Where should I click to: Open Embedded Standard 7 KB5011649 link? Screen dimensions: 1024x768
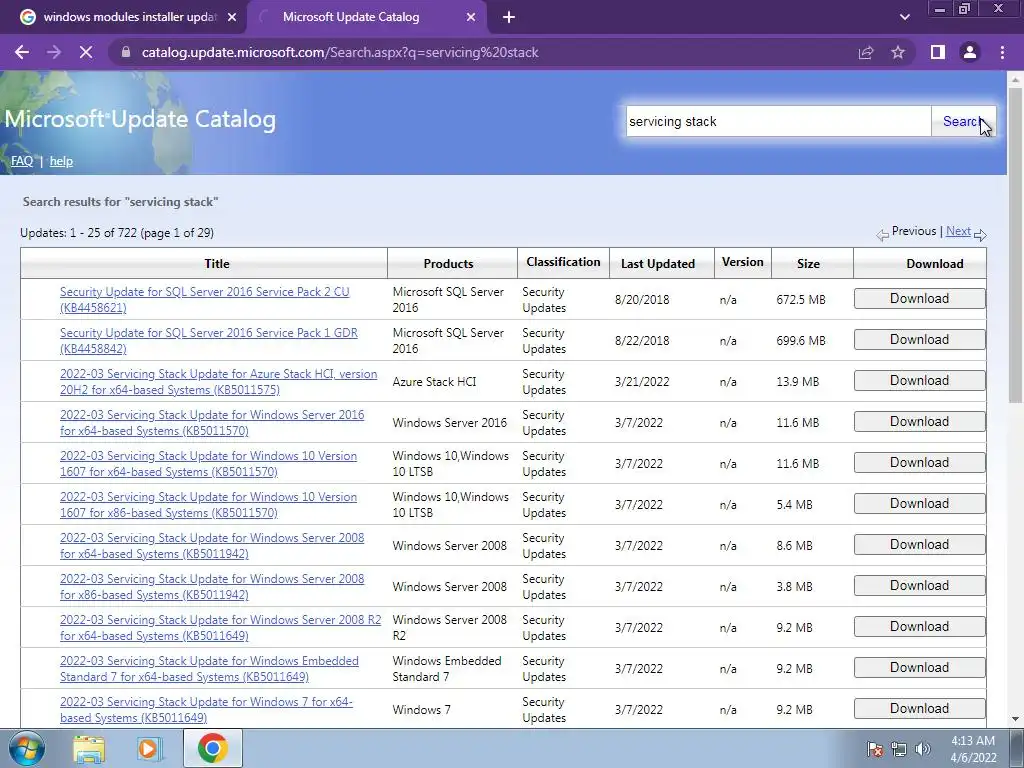click(209, 669)
